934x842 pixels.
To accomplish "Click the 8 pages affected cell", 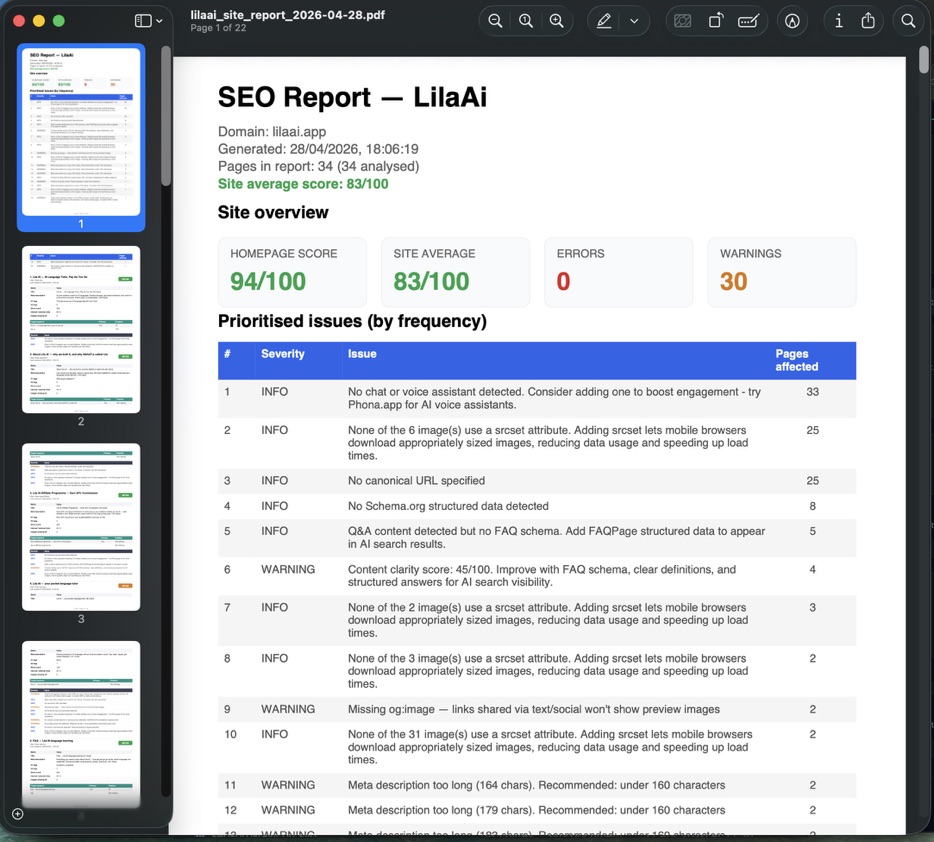I will click(x=812, y=506).
